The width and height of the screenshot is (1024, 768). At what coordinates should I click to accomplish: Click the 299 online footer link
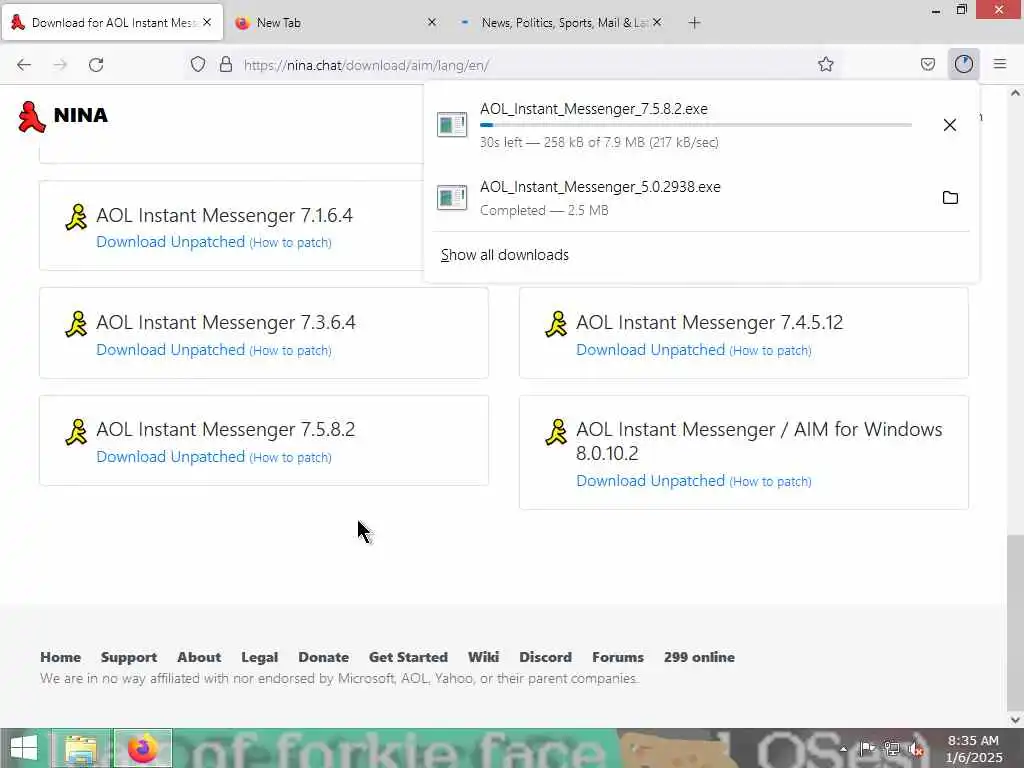[699, 657]
